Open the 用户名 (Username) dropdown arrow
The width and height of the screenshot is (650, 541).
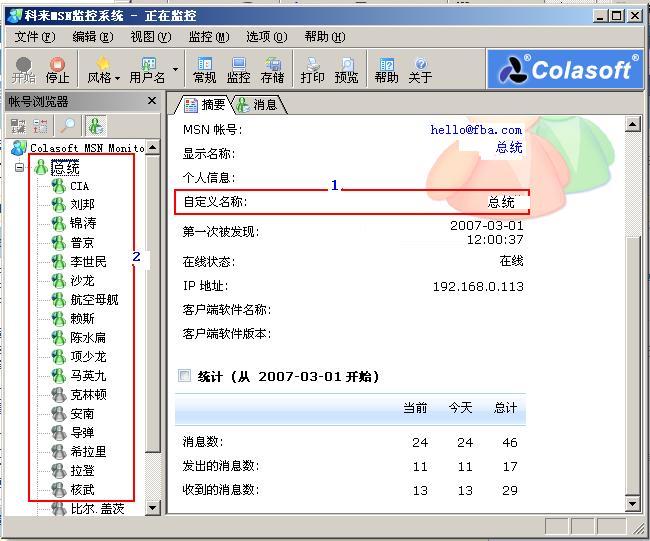click(x=176, y=69)
